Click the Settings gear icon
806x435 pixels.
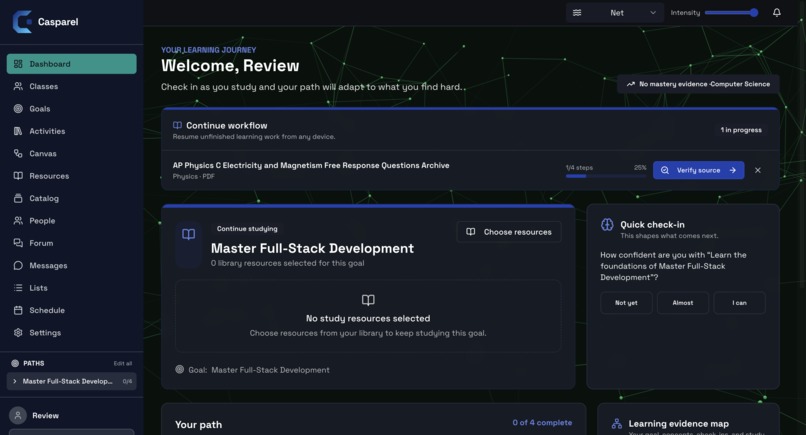click(18, 333)
